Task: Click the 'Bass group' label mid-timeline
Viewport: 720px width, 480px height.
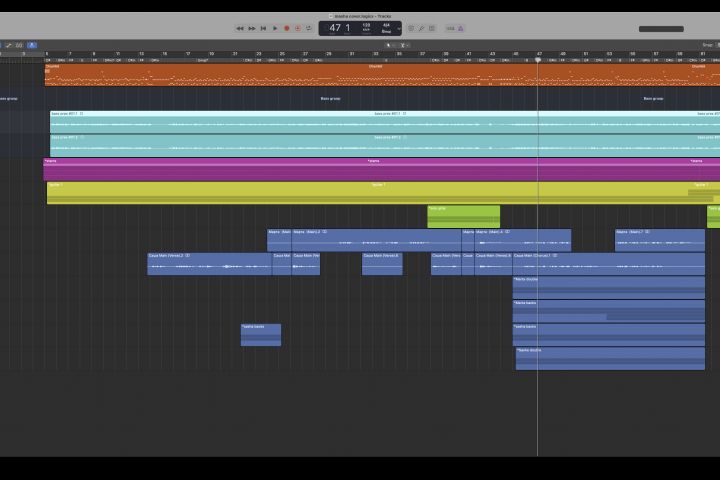Action: [x=331, y=99]
